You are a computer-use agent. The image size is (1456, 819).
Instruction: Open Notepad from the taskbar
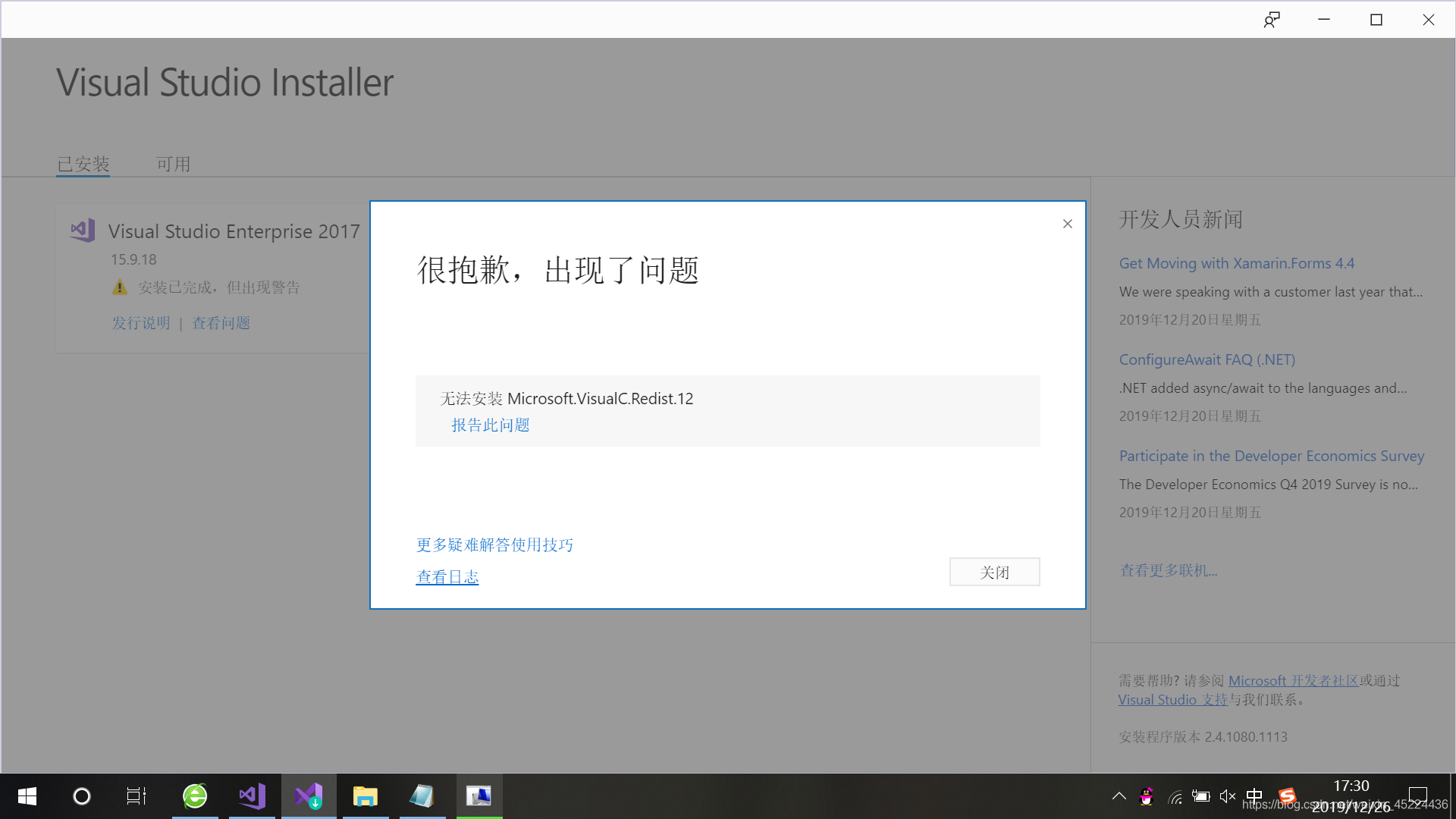click(x=422, y=796)
